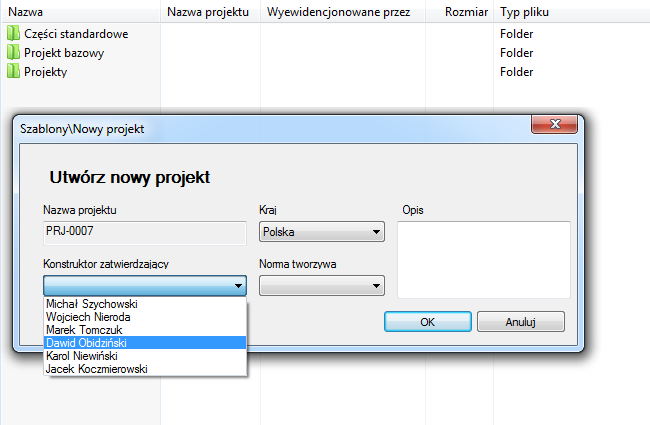The width and height of the screenshot is (650, 425).
Task: Click the Projekty folder icon
Action: [x=13, y=71]
